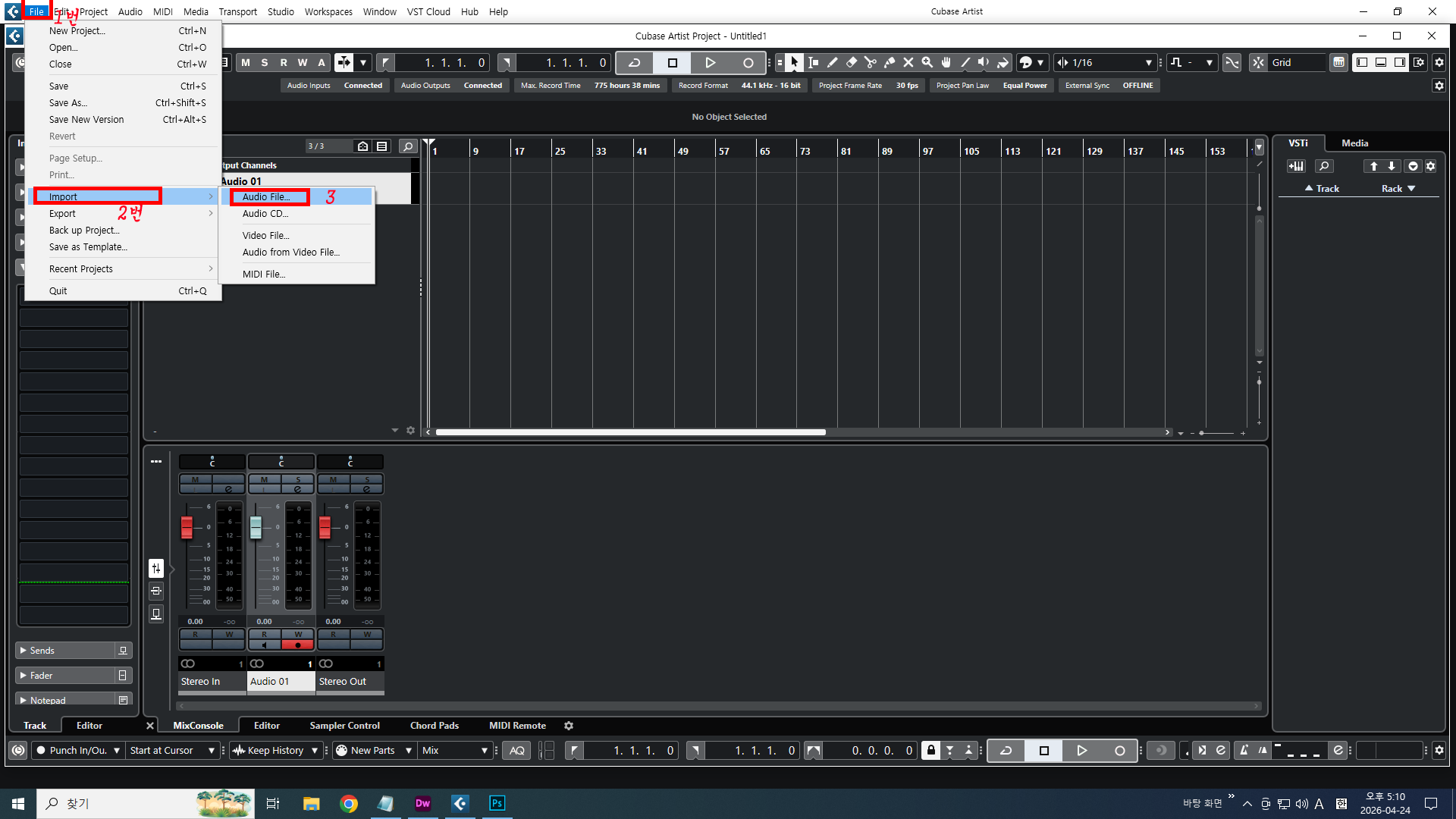Solo the Stereo Out mixer channel
The image size is (1456, 819).
click(x=367, y=479)
